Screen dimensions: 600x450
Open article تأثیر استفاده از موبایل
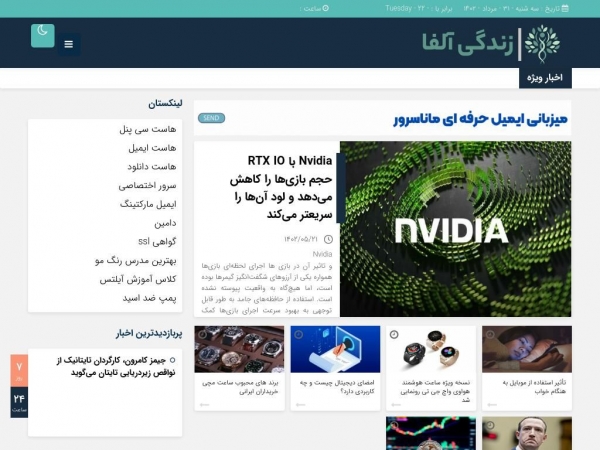534,387
